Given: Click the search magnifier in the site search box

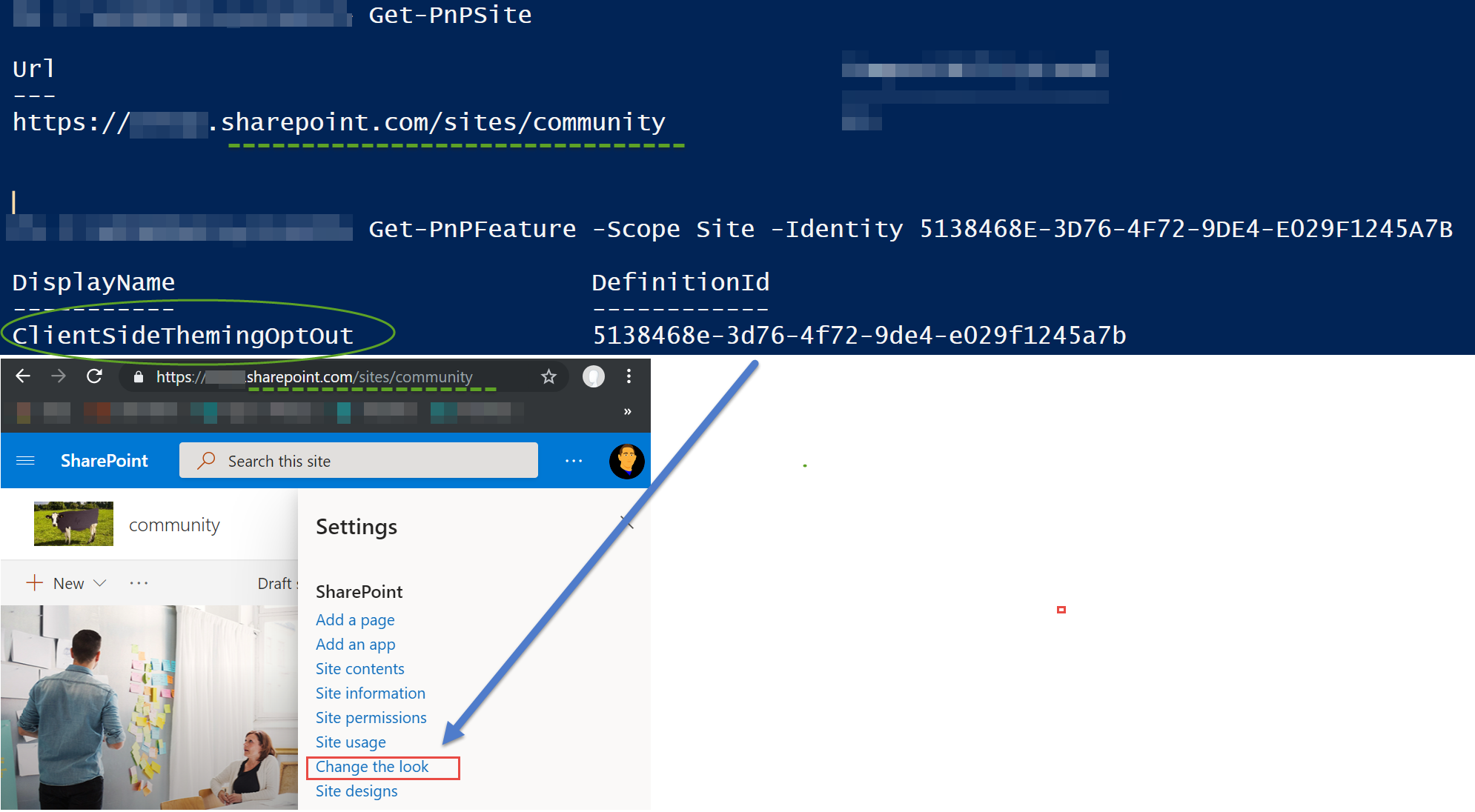Looking at the screenshot, I should (205, 460).
